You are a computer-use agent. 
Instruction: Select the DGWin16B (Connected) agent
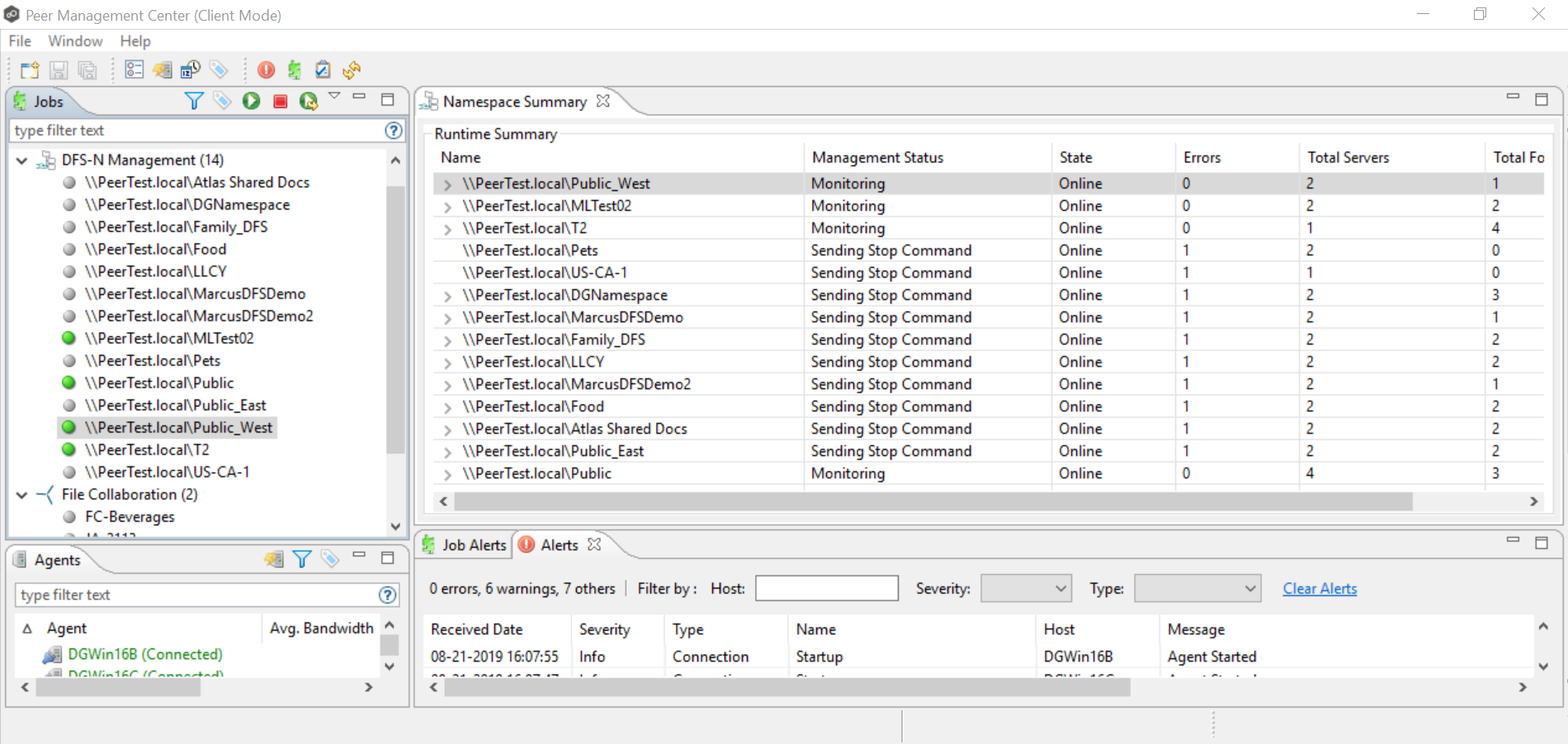(x=145, y=654)
